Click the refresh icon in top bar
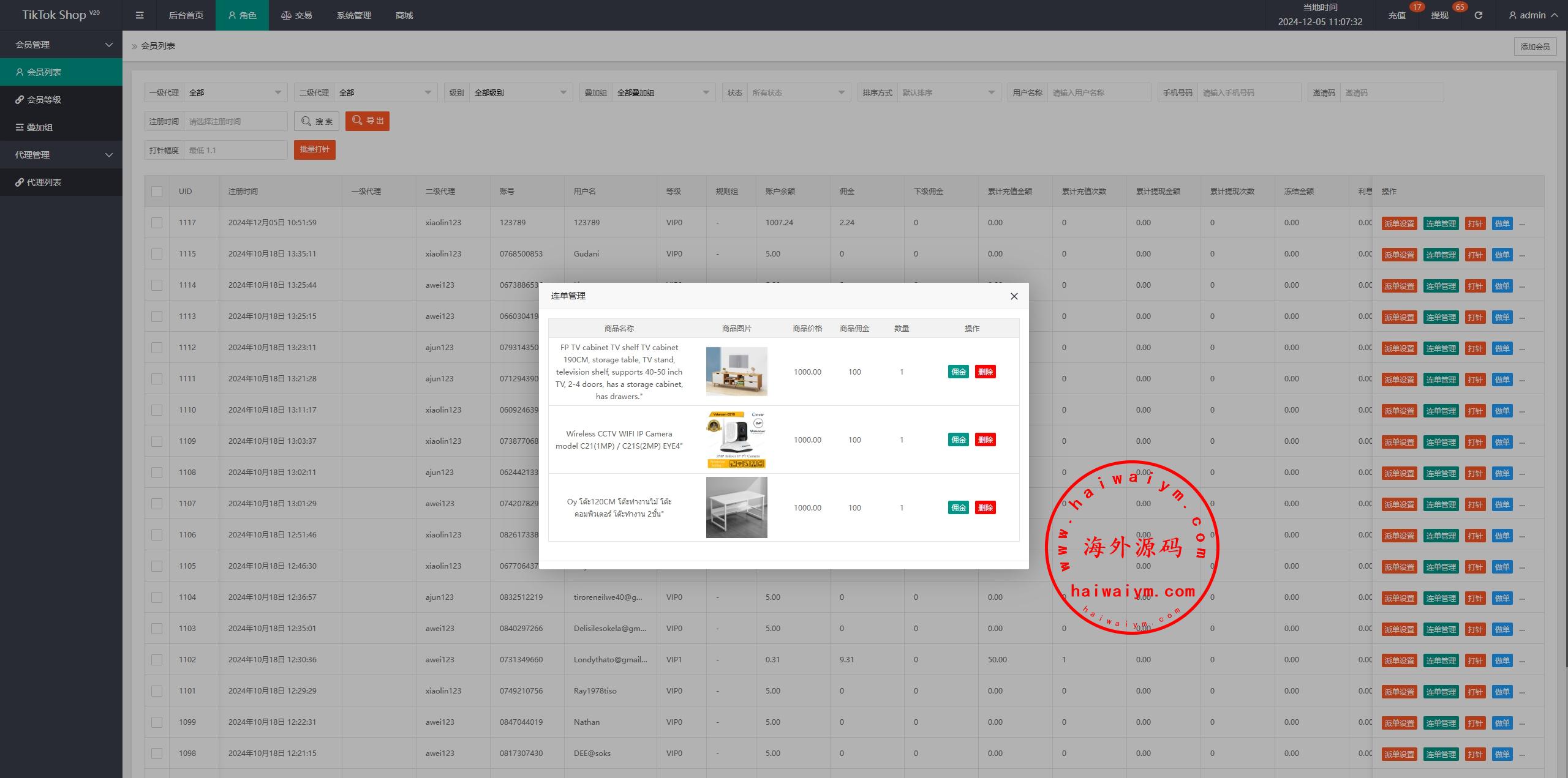The image size is (1568, 778). pyautogui.click(x=1478, y=15)
